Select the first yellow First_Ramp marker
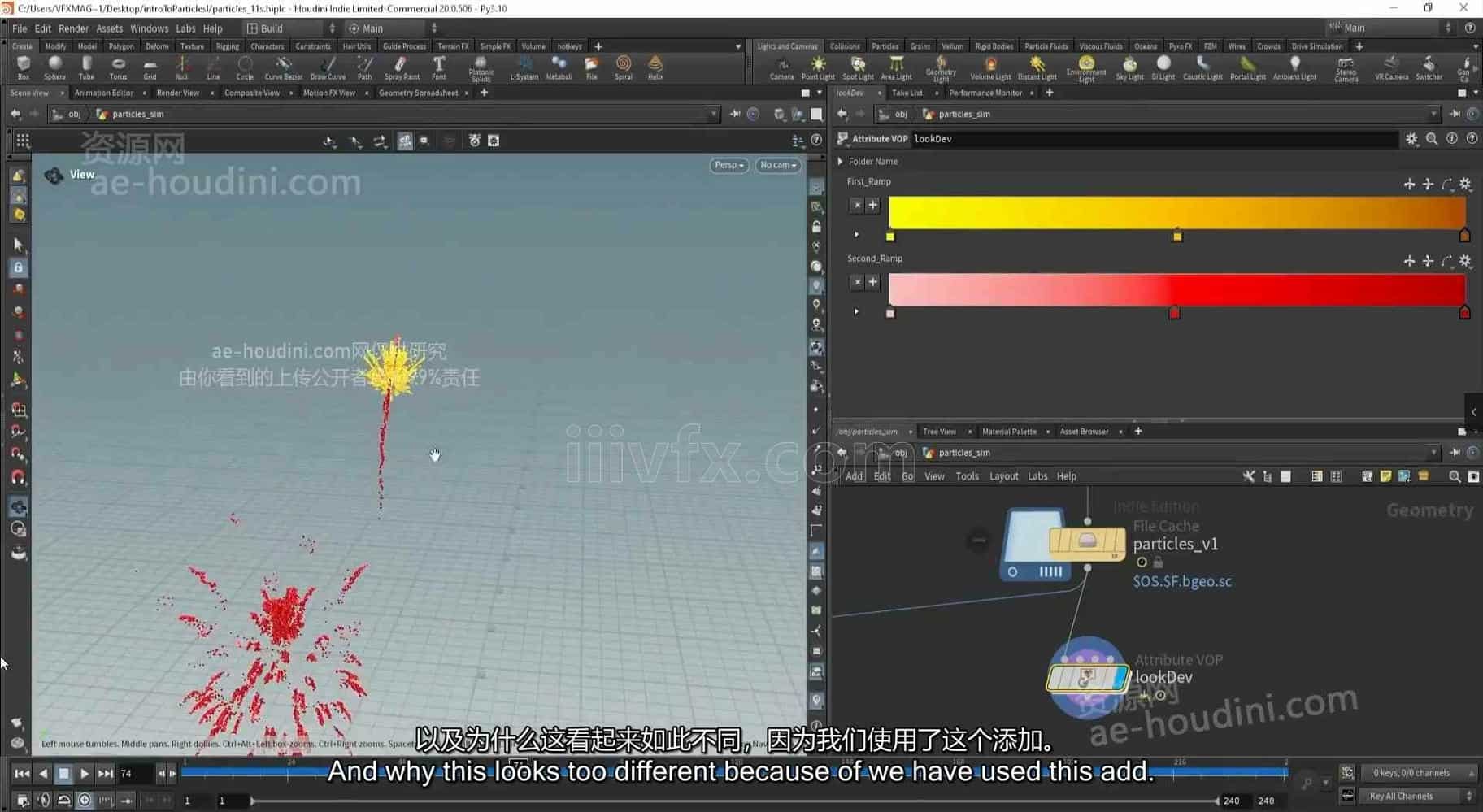 pos(889,237)
